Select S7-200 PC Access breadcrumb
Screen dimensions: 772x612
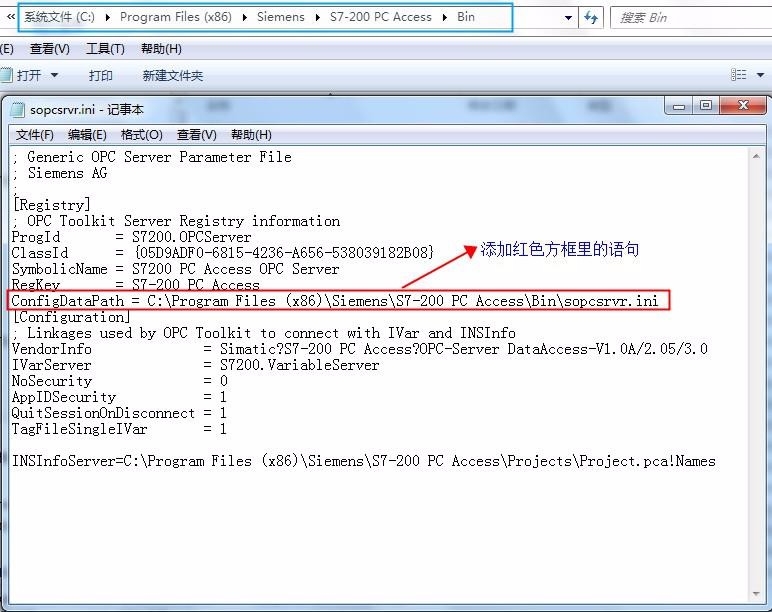381,17
